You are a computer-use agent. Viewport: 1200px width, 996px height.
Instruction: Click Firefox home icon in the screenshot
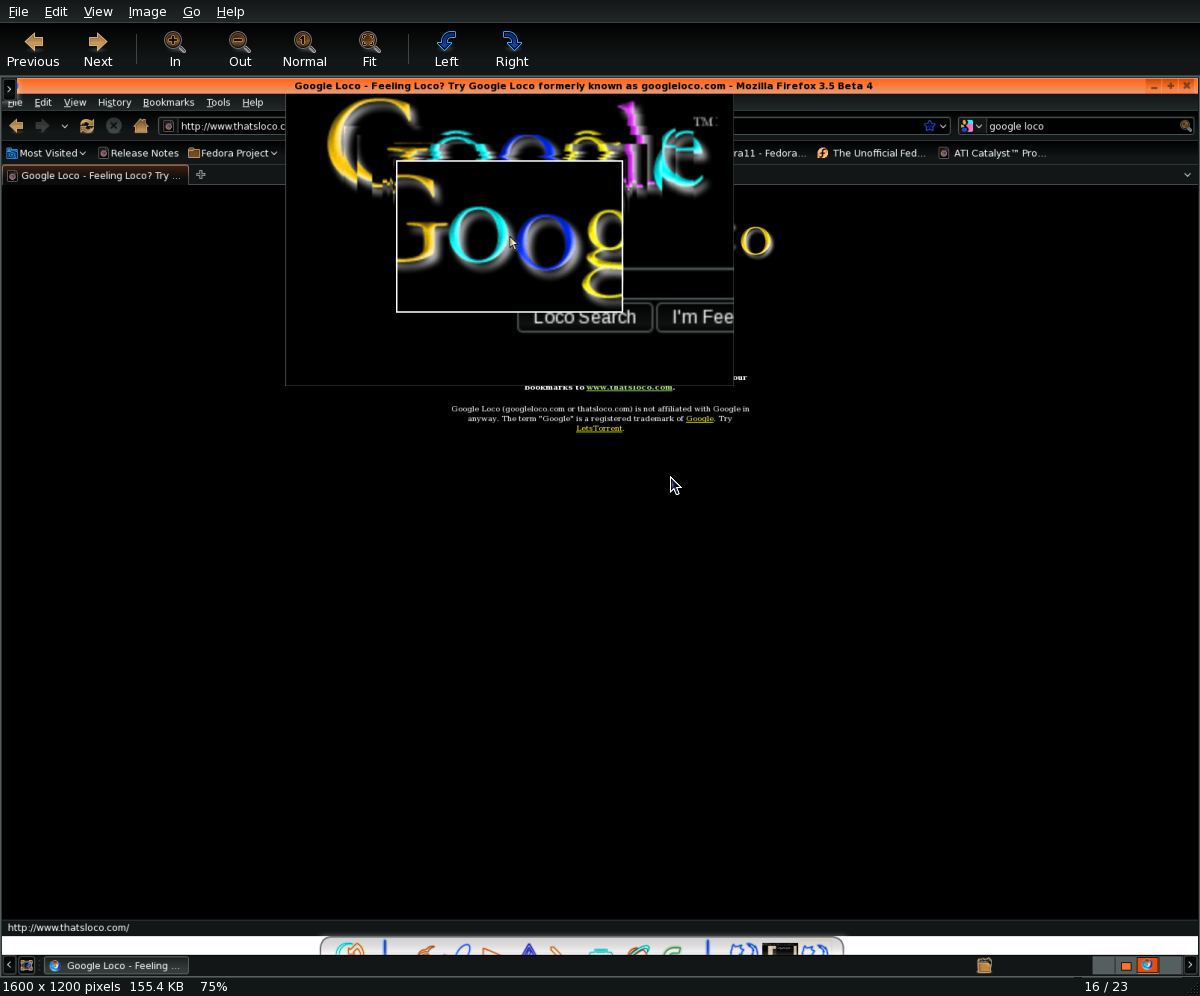141,126
